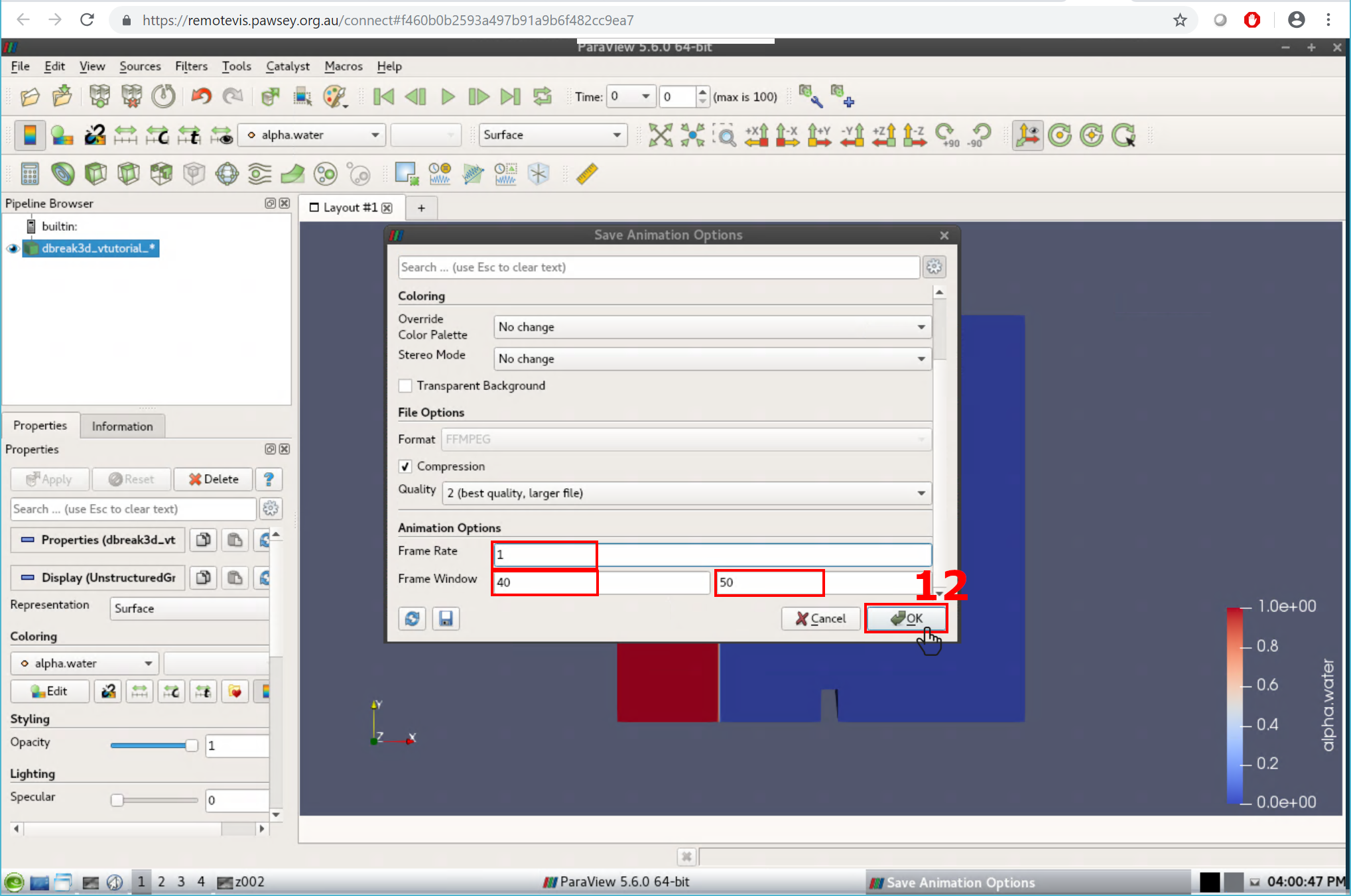Click Frame Window start field 40

pos(601,583)
